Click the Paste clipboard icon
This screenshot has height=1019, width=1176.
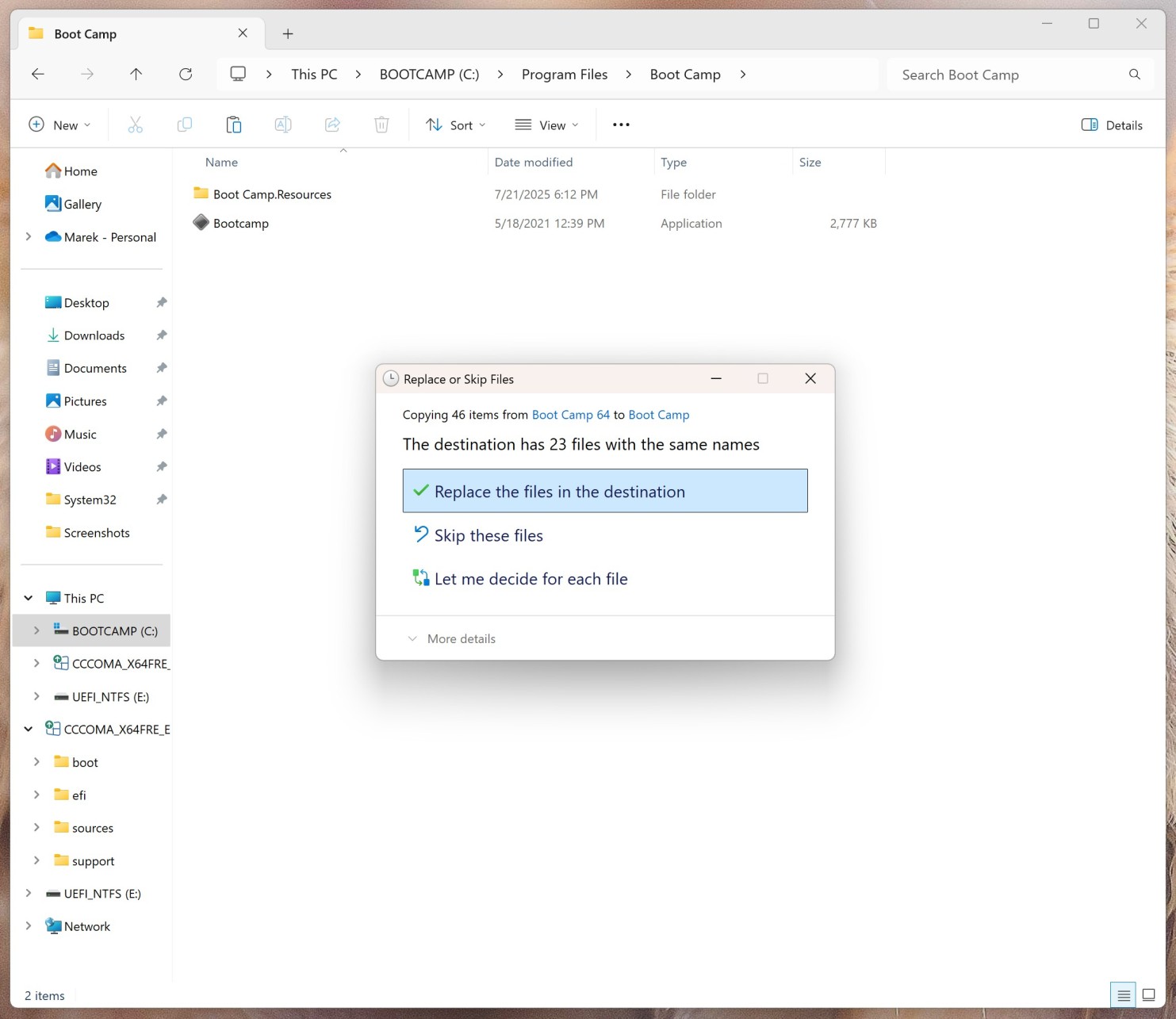click(x=234, y=125)
